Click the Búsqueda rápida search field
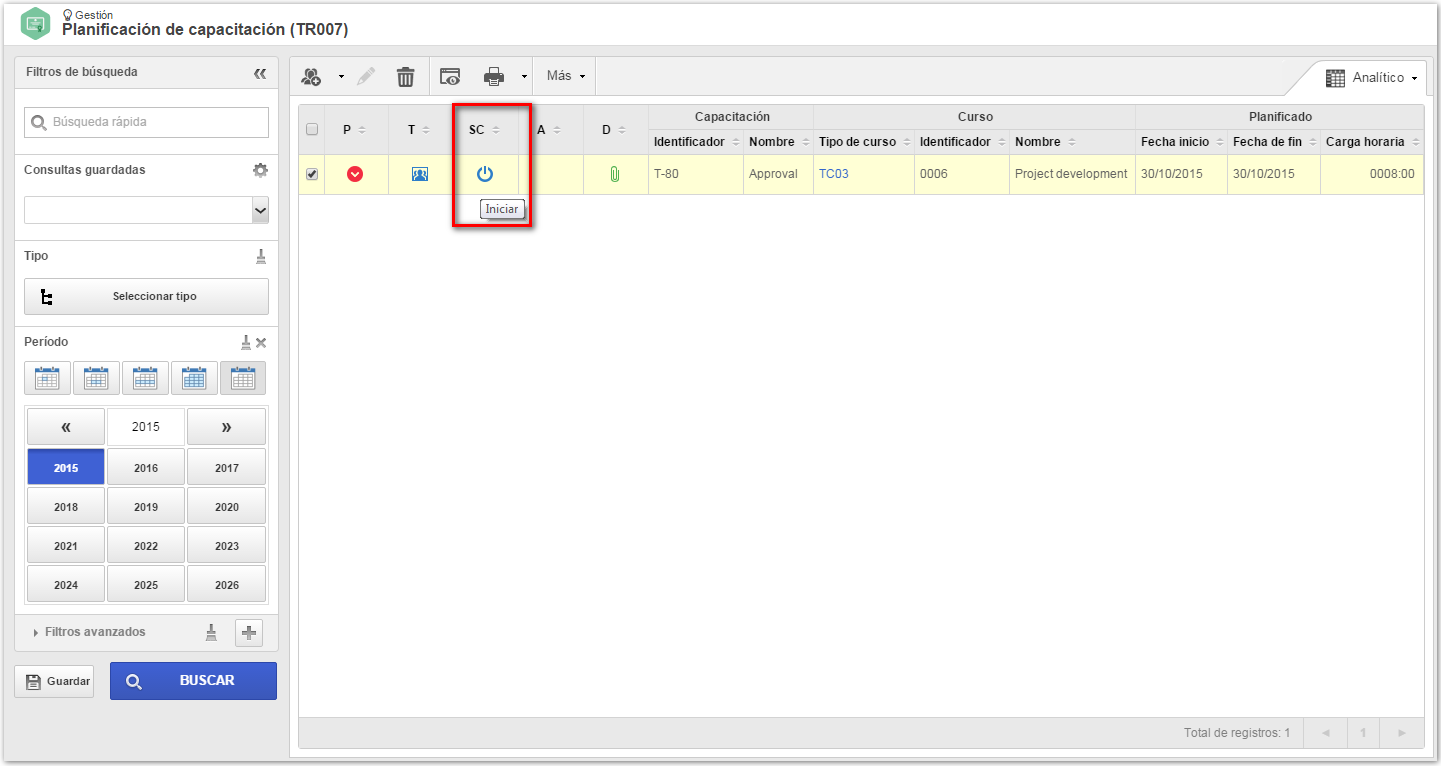 click(146, 122)
